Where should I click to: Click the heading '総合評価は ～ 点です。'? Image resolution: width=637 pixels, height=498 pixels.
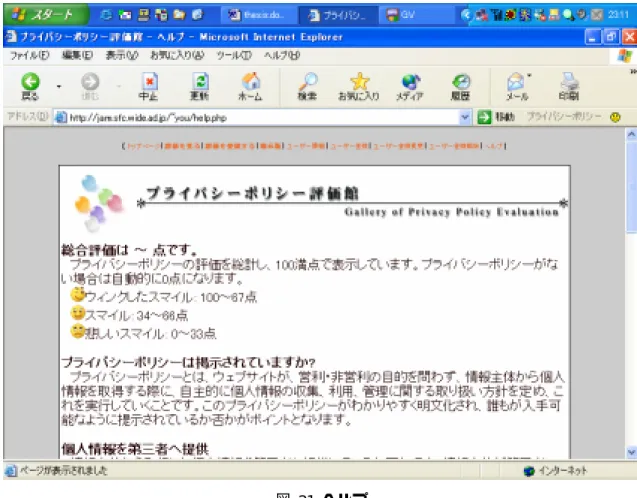129,250
